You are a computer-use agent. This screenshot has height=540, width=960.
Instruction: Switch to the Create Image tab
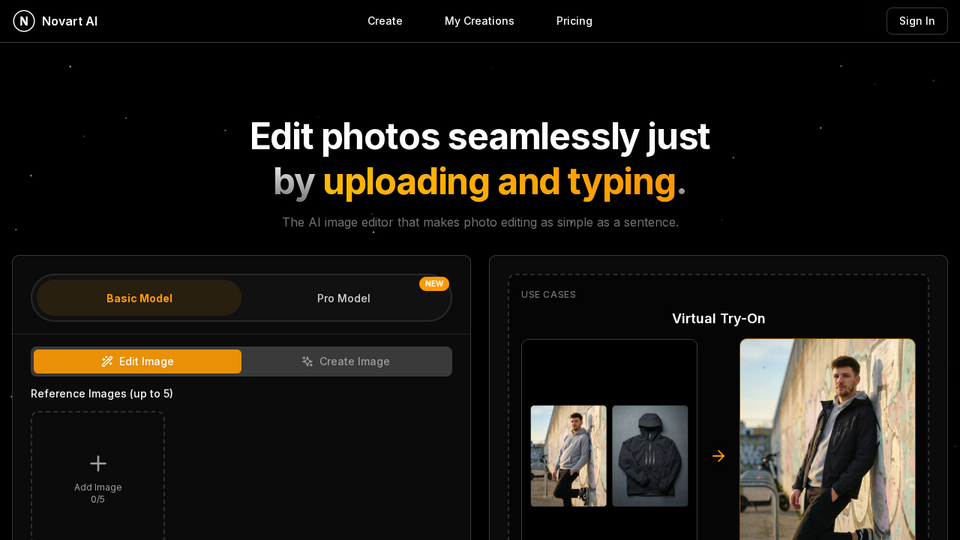click(x=346, y=361)
